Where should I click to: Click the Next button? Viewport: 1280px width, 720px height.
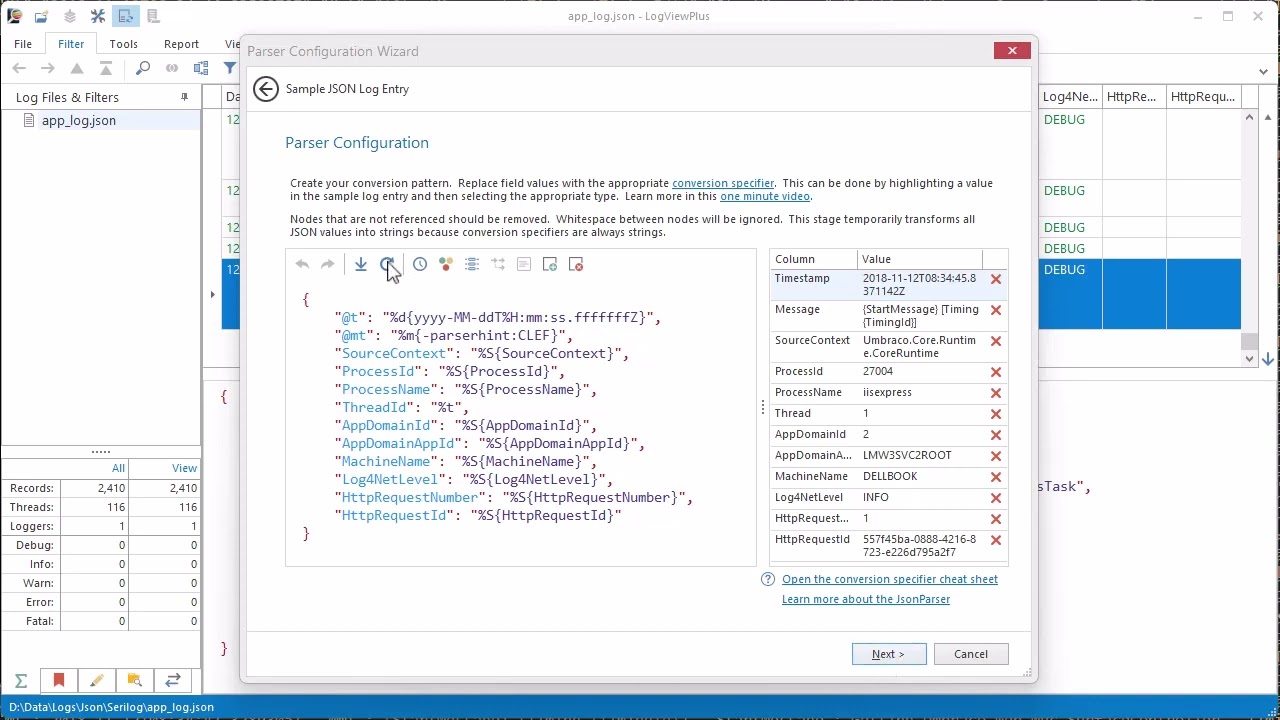(889, 654)
